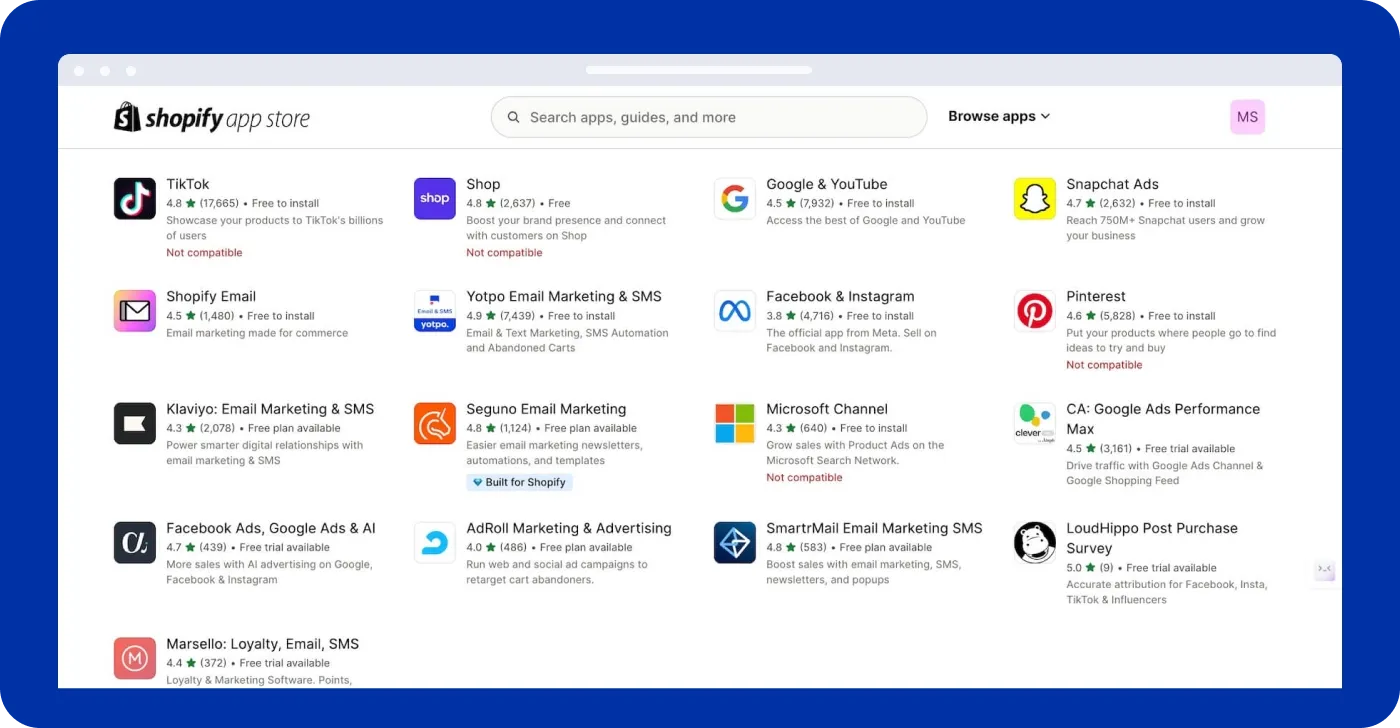Image resolution: width=1400 pixels, height=728 pixels.
Task: Click the TikTok app icon
Action: point(134,199)
